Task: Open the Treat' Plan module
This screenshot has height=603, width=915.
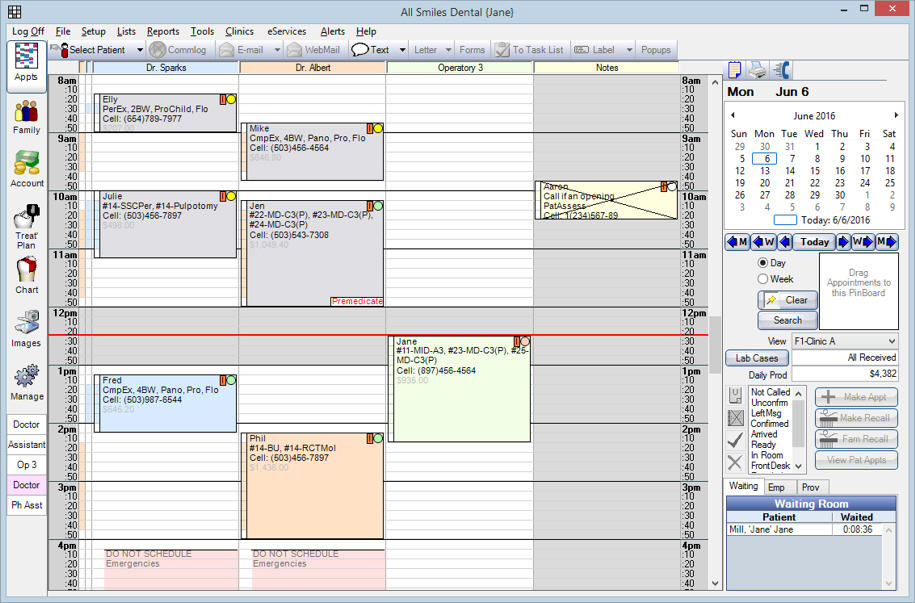Action: pos(26,228)
